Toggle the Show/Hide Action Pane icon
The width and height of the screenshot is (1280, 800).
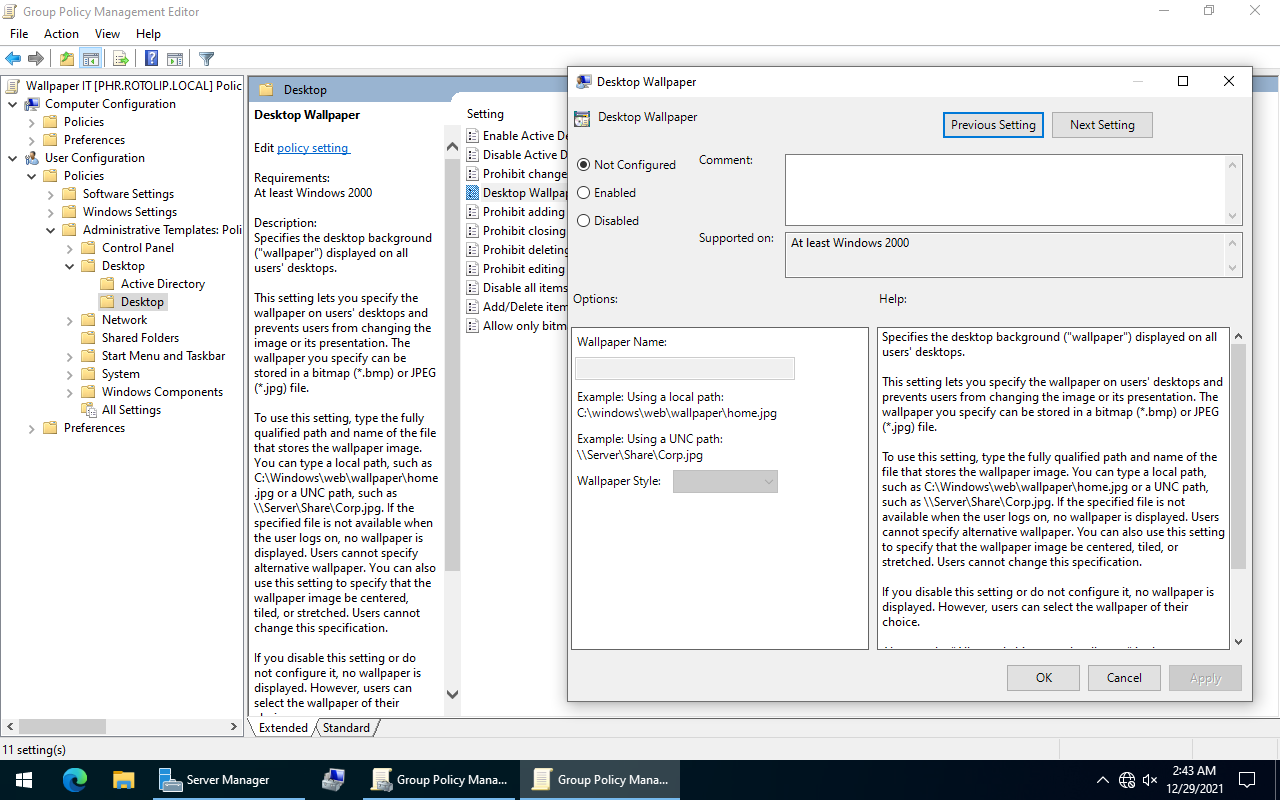(175, 59)
